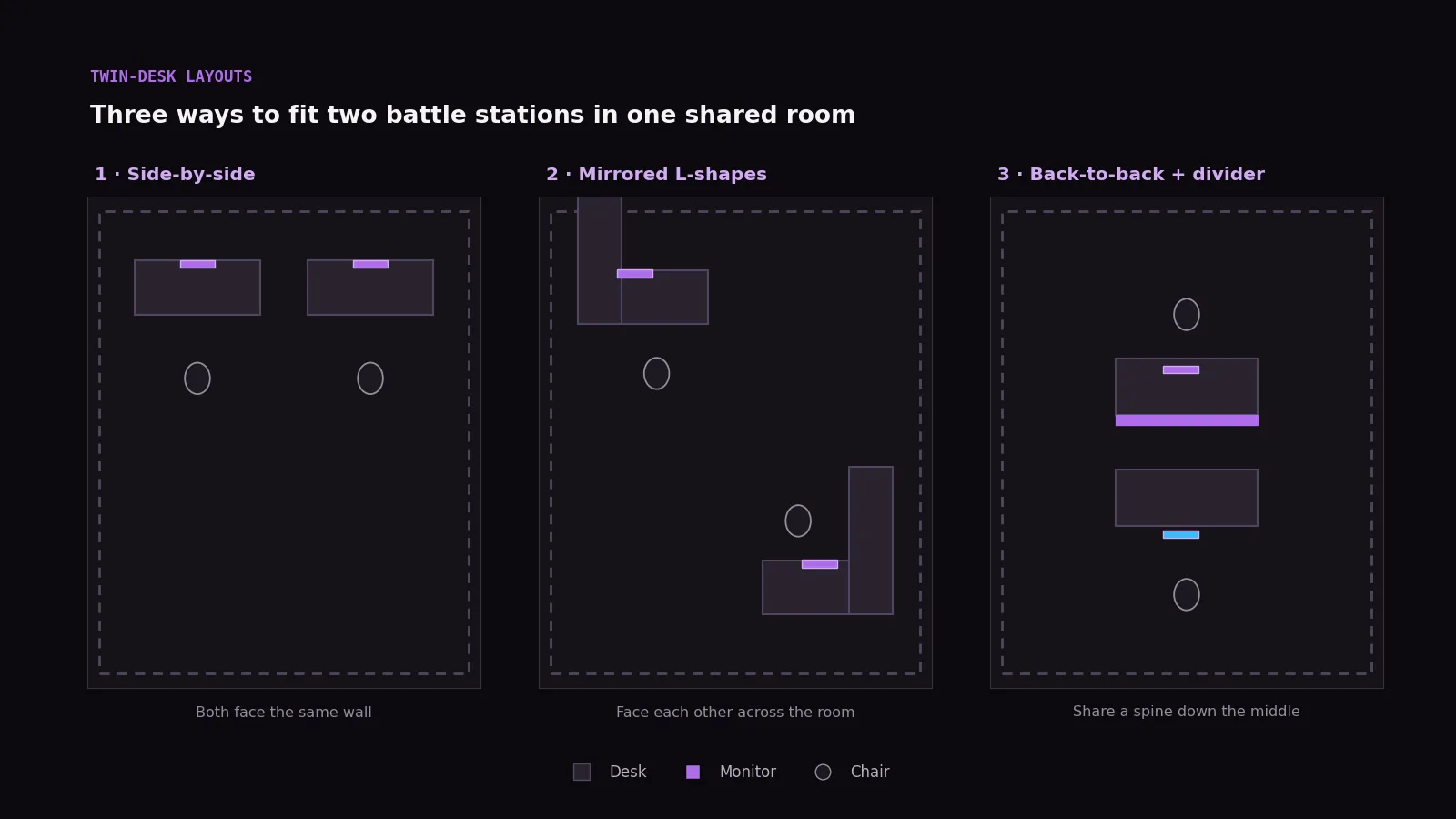Image resolution: width=1456 pixels, height=819 pixels.
Task: Select the upper chair in Mirrored L-shapes layout
Action: point(656,373)
